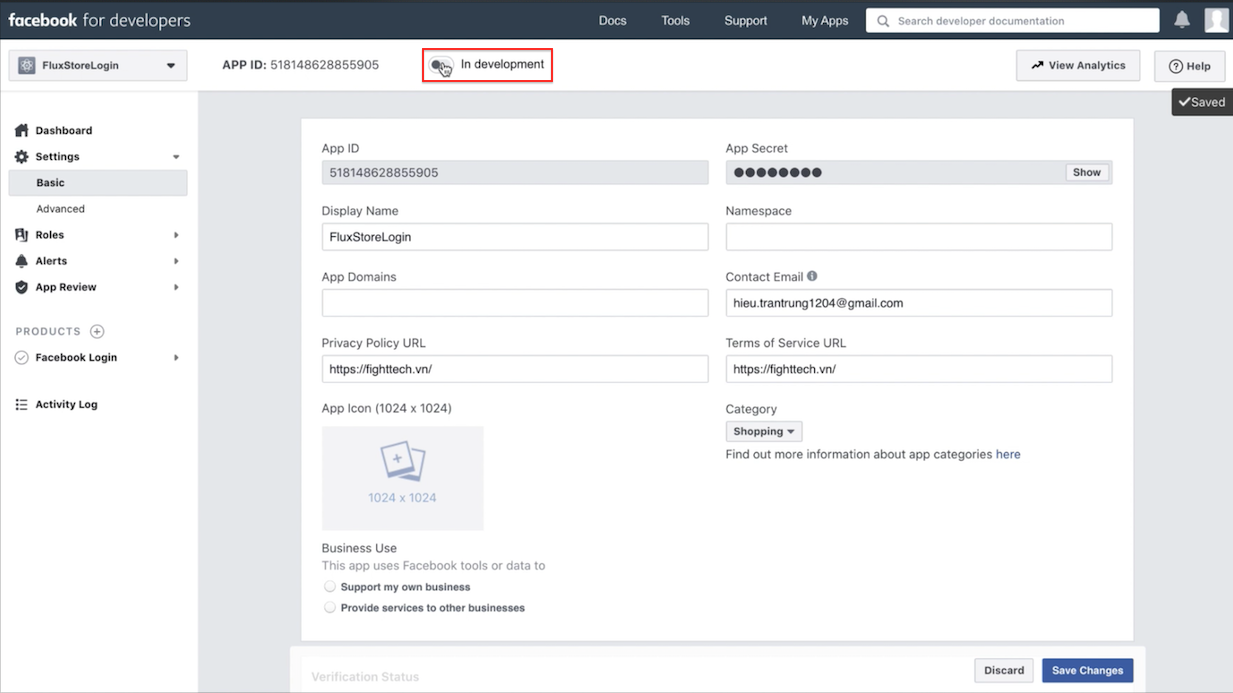Open the Support menu
Image resolution: width=1233 pixels, height=693 pixels.
745,21
